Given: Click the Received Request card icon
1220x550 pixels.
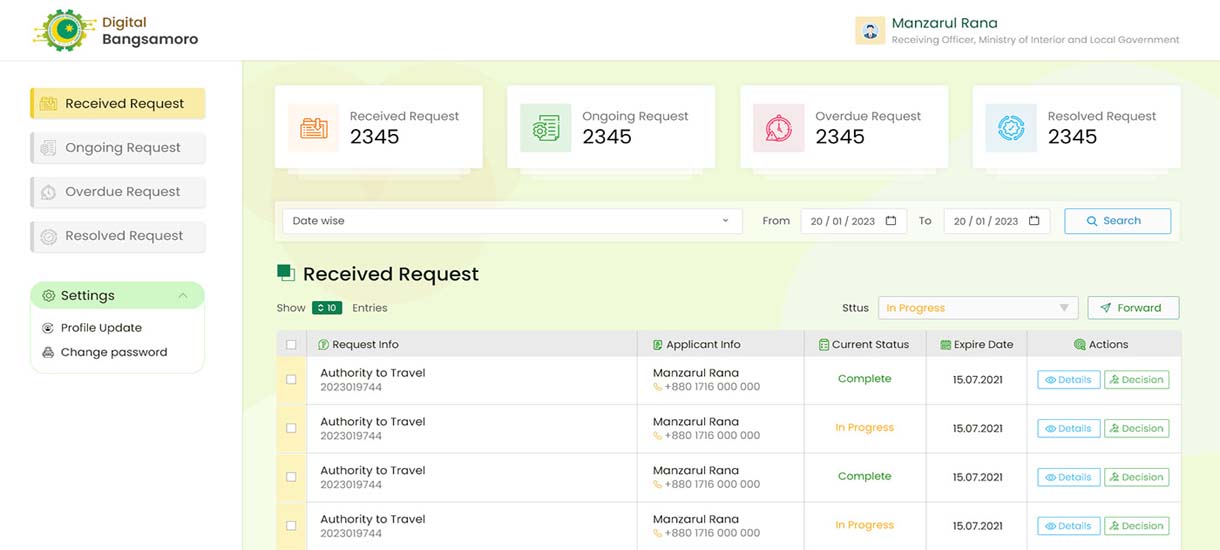Looking at the screenshot, I should click(314, 128).
